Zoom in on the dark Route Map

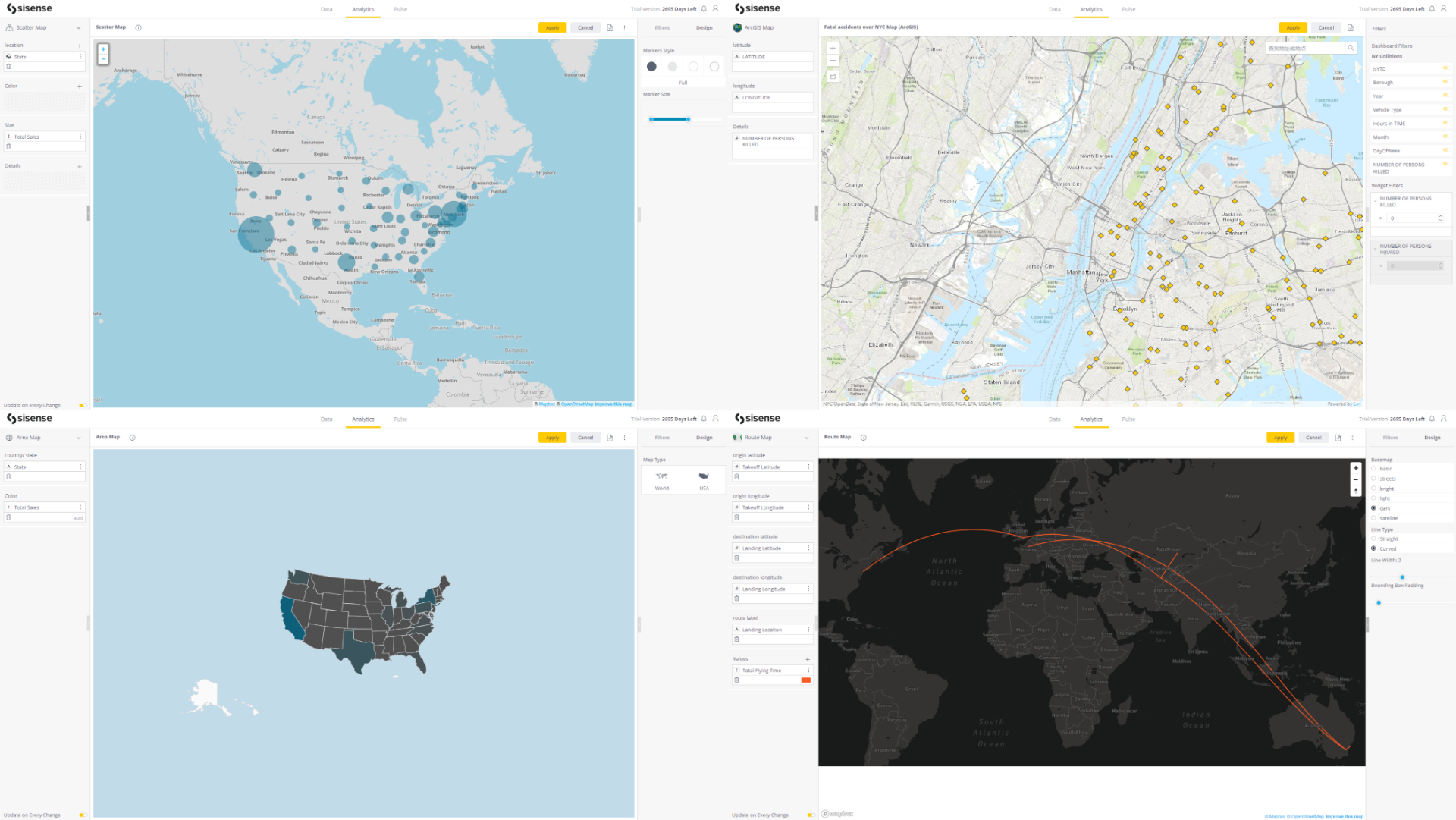click(1356, 468)
